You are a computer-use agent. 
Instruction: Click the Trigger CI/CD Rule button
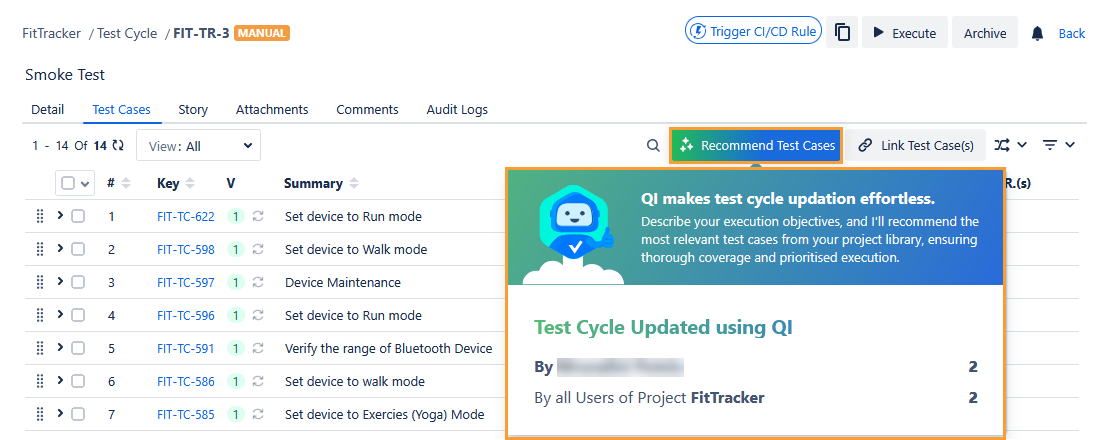753,32
